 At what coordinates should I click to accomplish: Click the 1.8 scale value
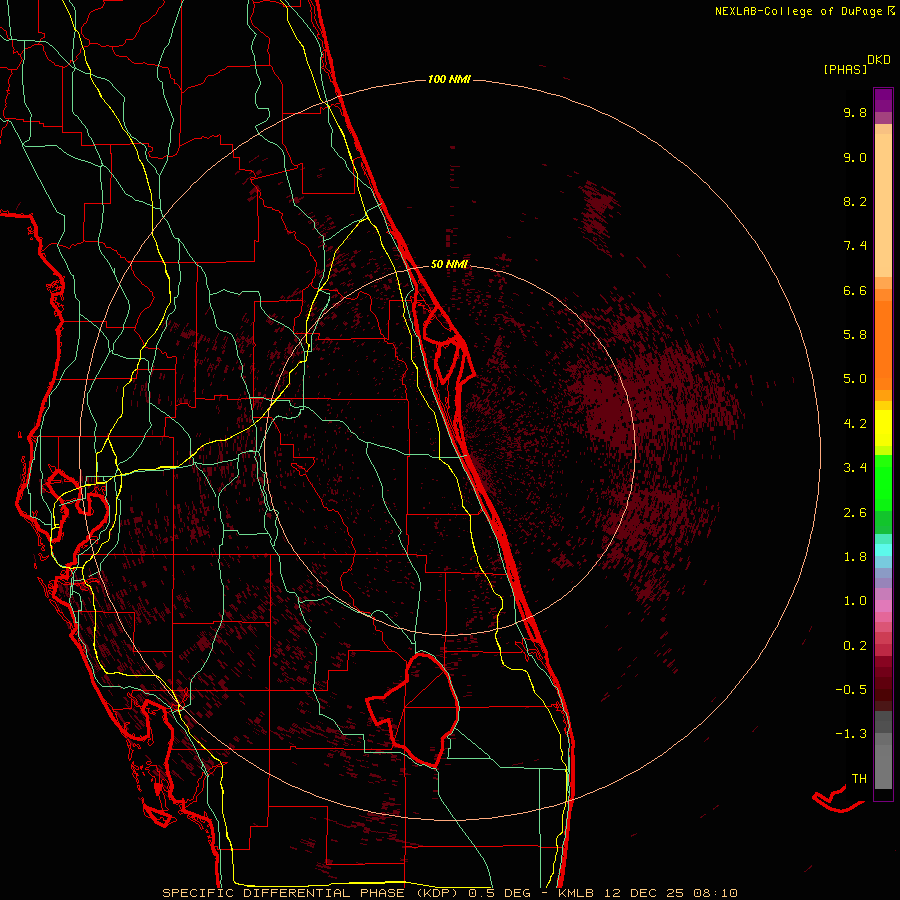click(855, 557)
